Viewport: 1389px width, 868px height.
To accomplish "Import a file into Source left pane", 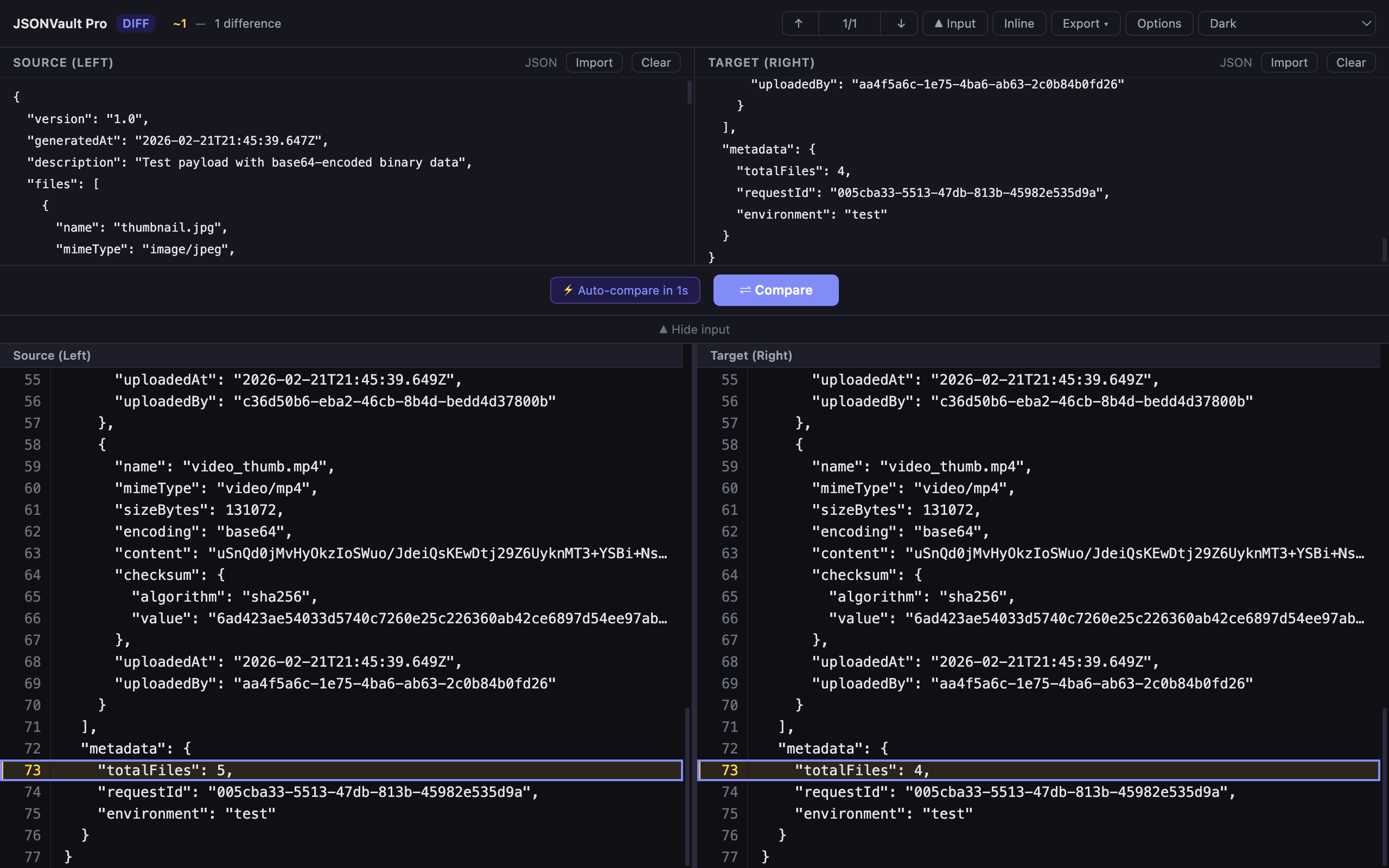I will (x=594, y=62).
